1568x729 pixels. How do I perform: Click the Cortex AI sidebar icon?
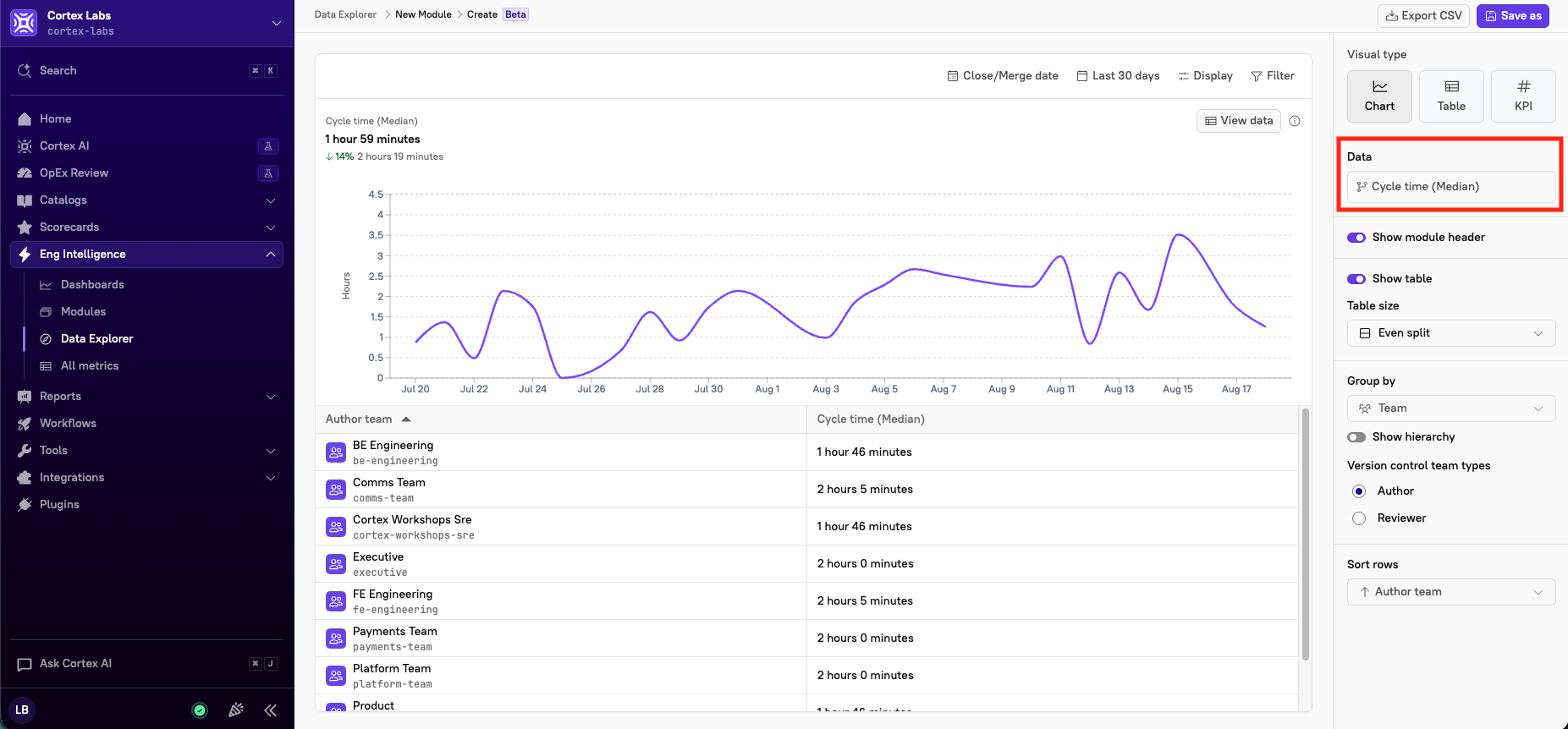click(x=25, y=146)
